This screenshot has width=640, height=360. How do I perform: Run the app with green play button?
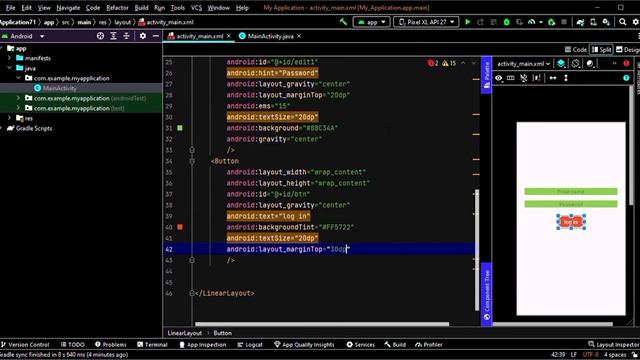[468, 22]
